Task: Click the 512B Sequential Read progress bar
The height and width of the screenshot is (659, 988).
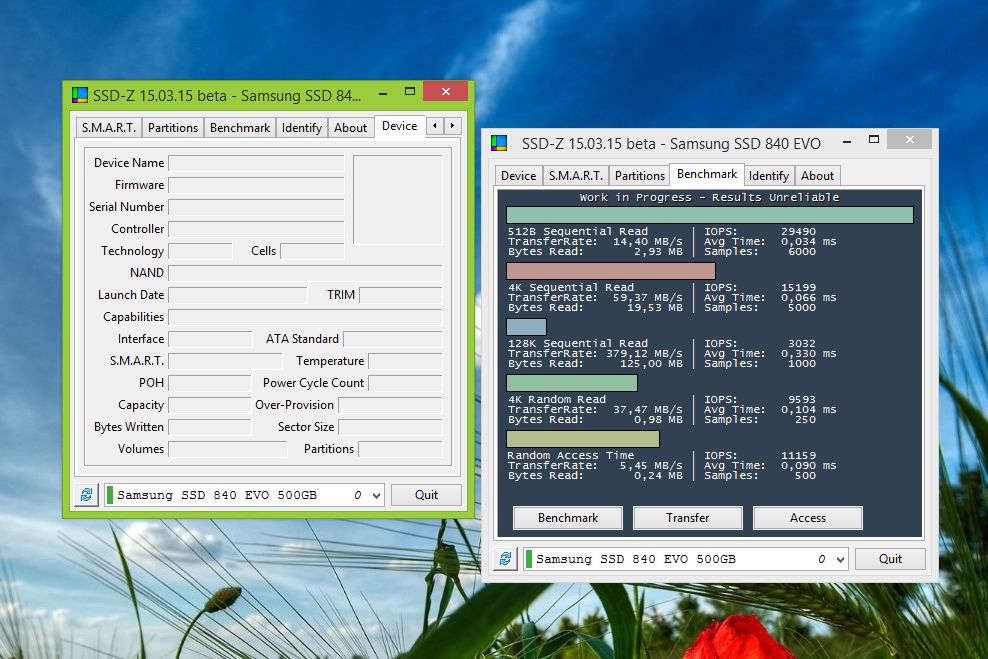Action: click(710, 215)
